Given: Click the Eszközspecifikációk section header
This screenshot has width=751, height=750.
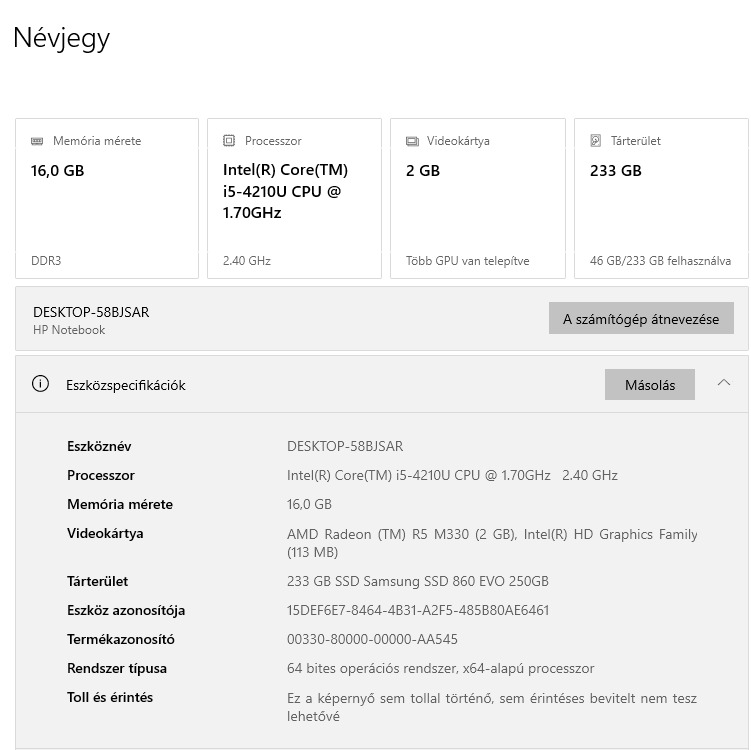Looking at the screenshot, I should (126, 385).
